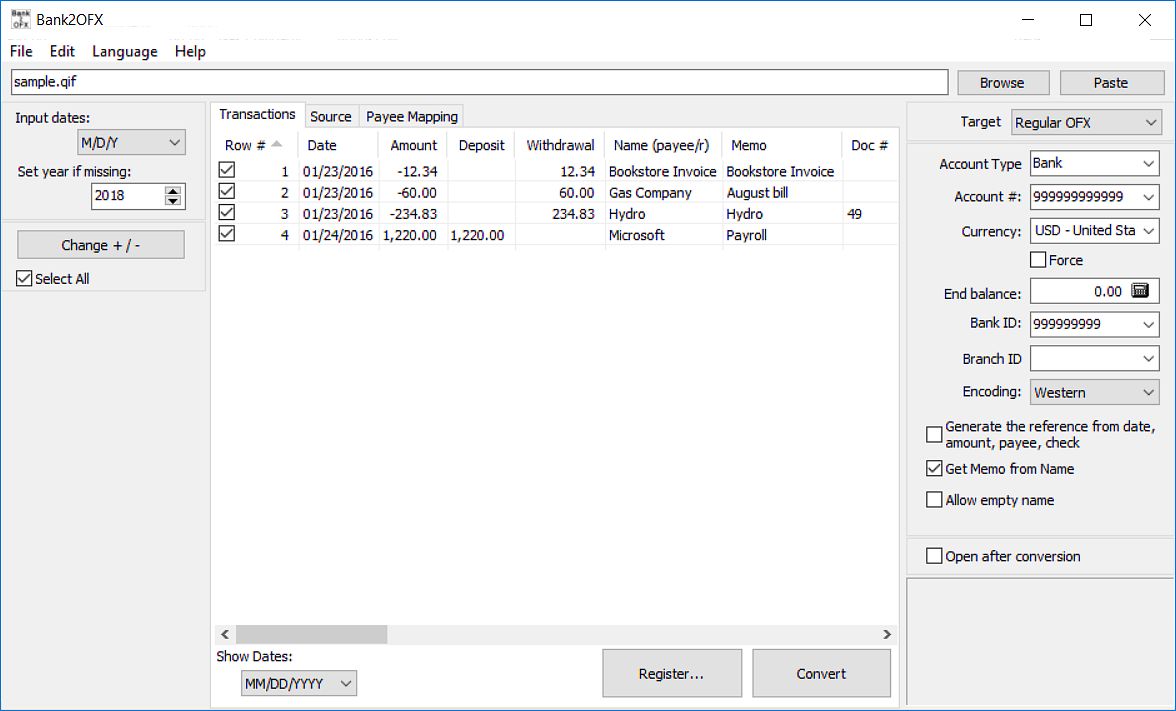
Task: Enable Open after conversion checkbox
Action: click(934, 556)
